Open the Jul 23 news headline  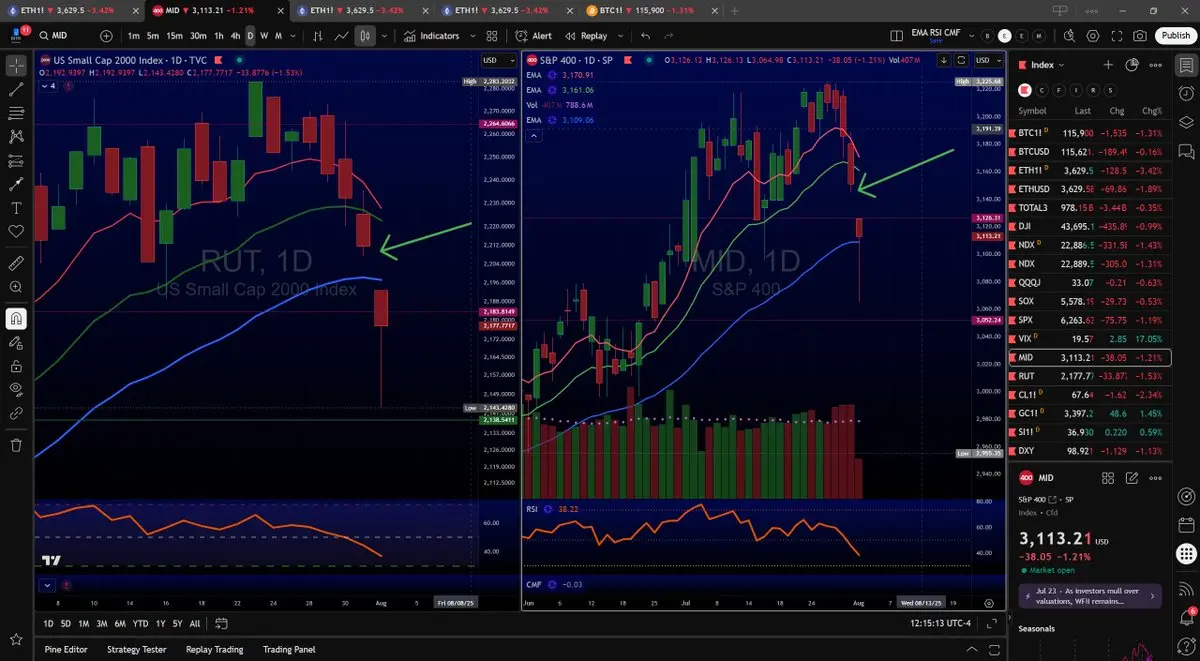(x=1089, y=596)
